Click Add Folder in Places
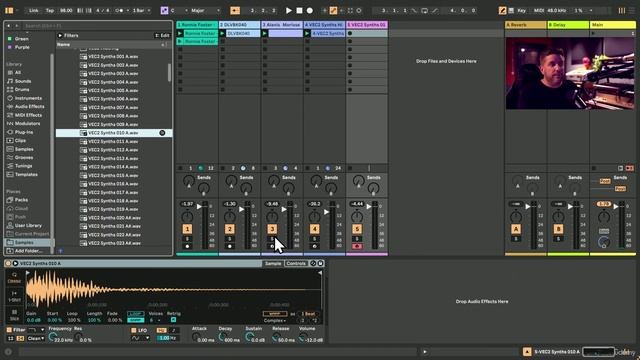 pos(28,251)
